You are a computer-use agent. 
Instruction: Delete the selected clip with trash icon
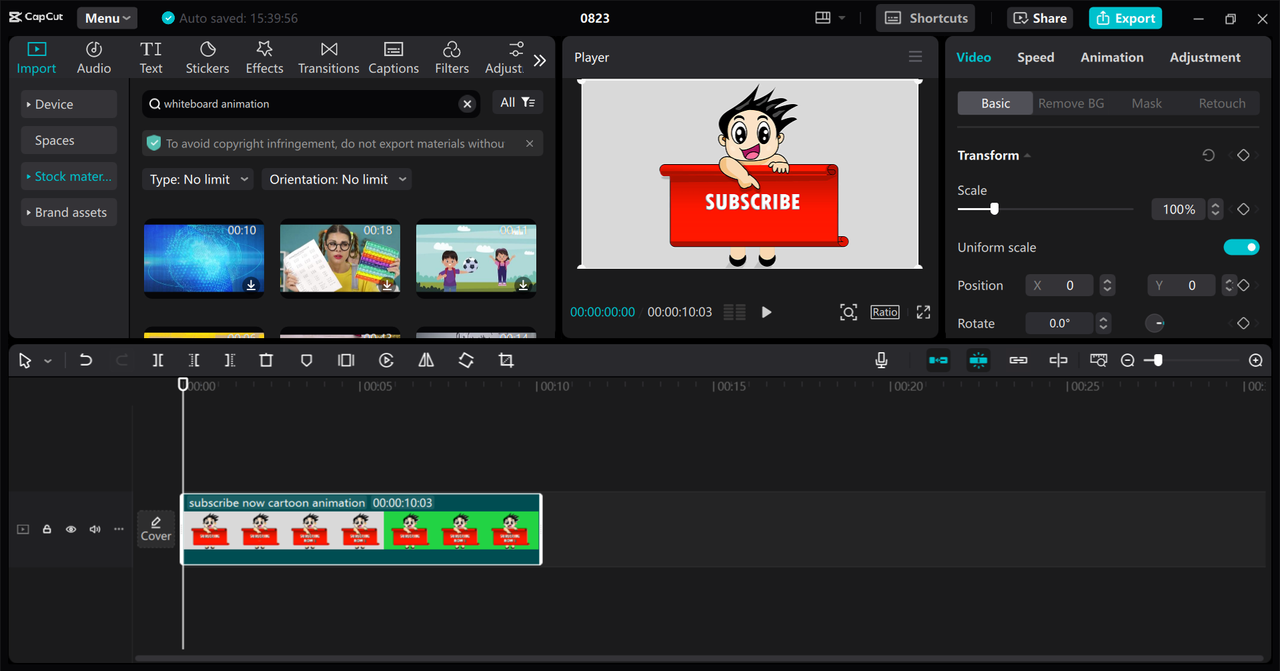[x=266, y=360]
